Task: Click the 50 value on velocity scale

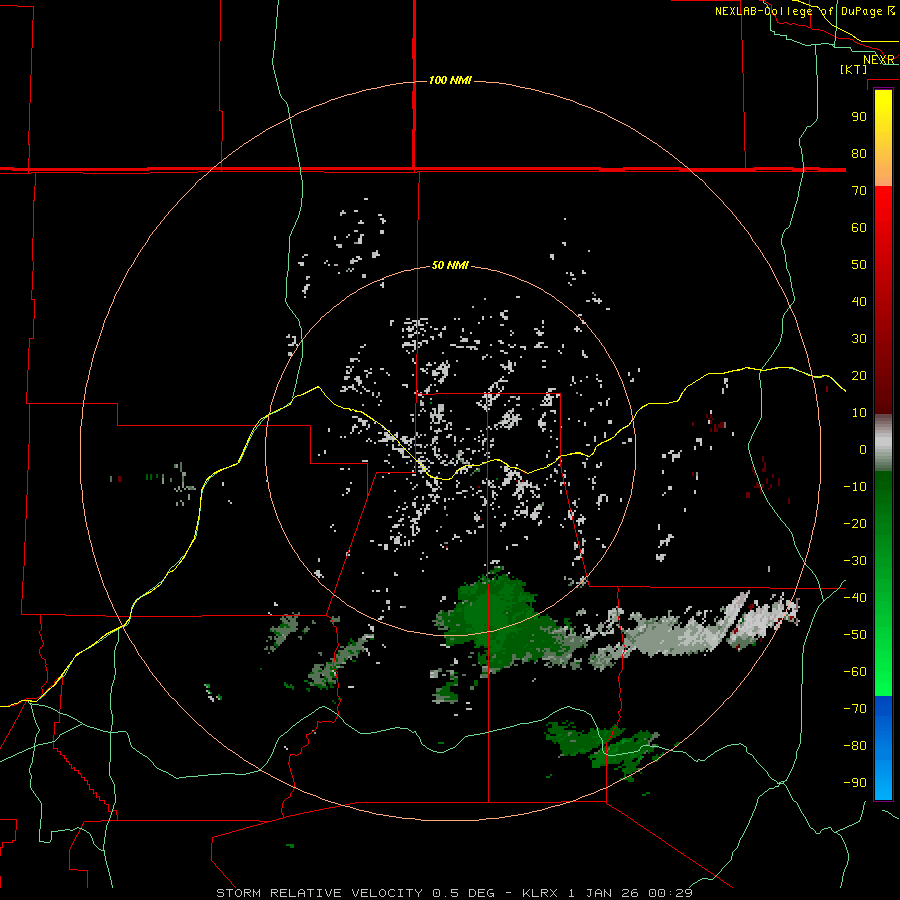Action: click(x=859, y=265)
